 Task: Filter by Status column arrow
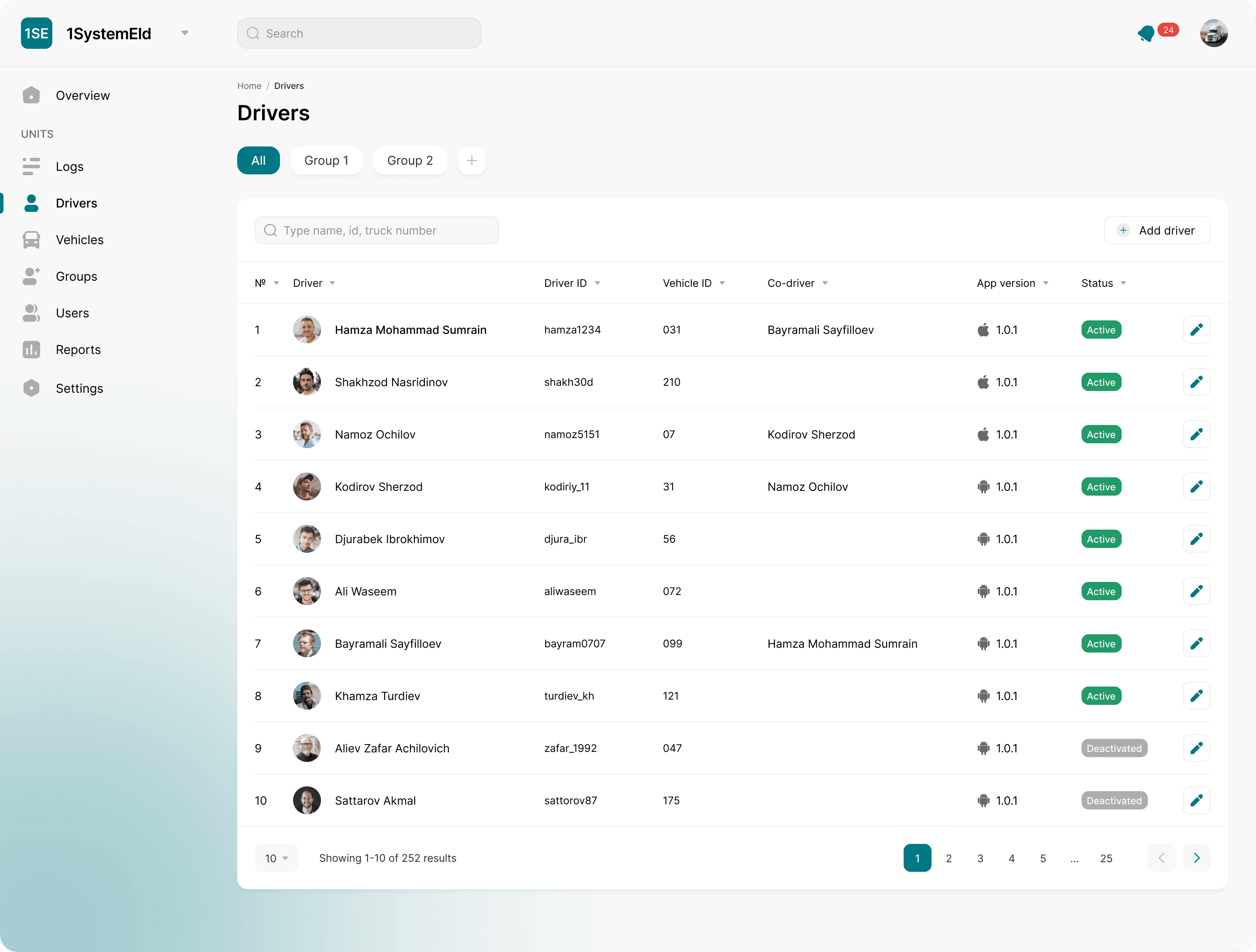click(x=1124, y=283)
